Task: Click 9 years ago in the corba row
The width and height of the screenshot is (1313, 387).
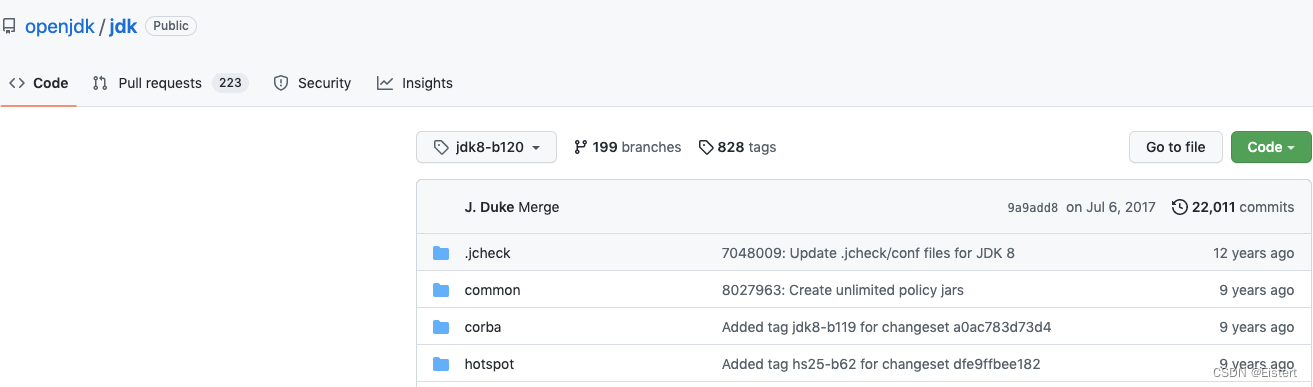Action: tap(1257, 327)
